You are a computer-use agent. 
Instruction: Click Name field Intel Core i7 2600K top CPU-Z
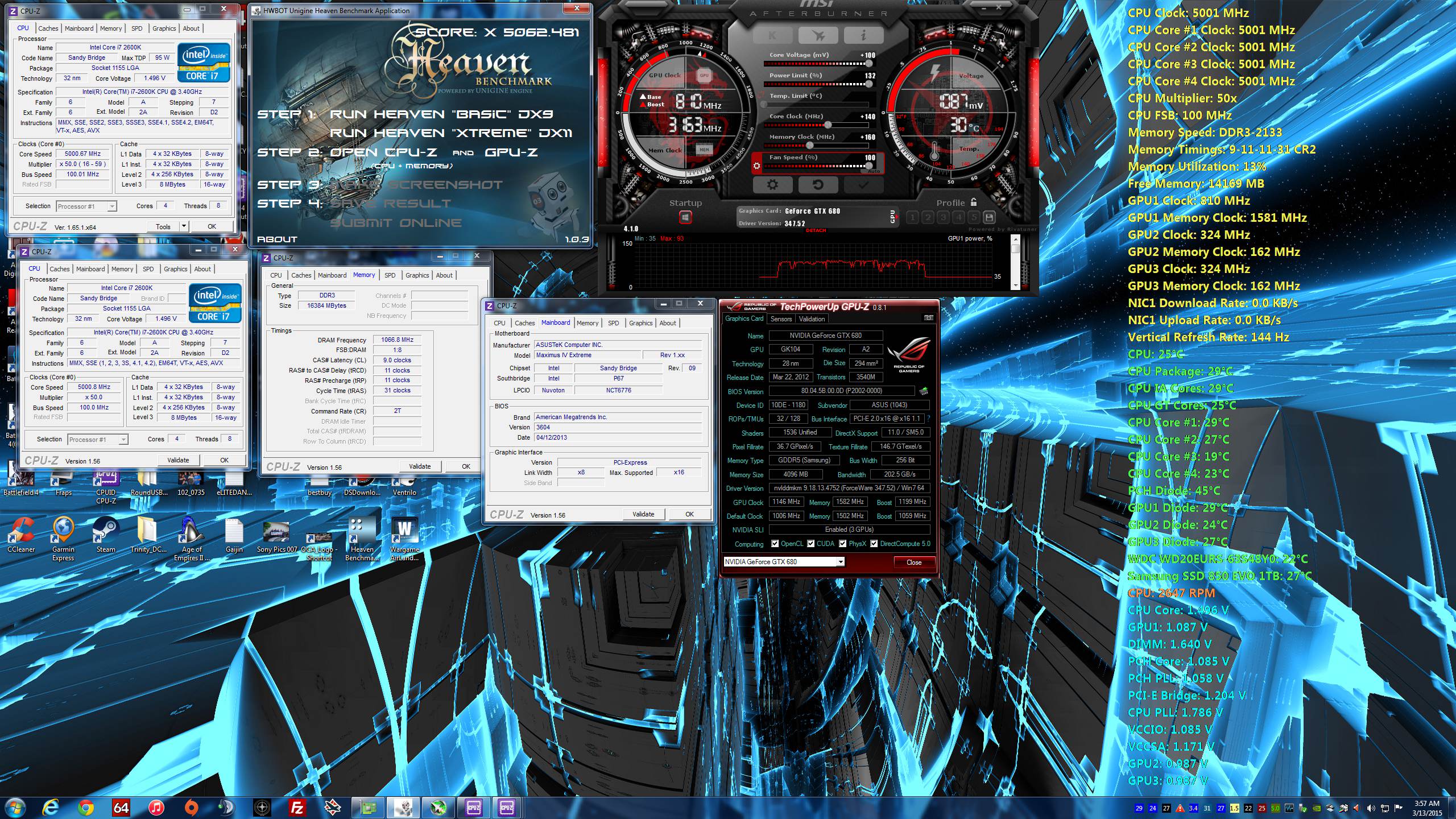[115, 47]
